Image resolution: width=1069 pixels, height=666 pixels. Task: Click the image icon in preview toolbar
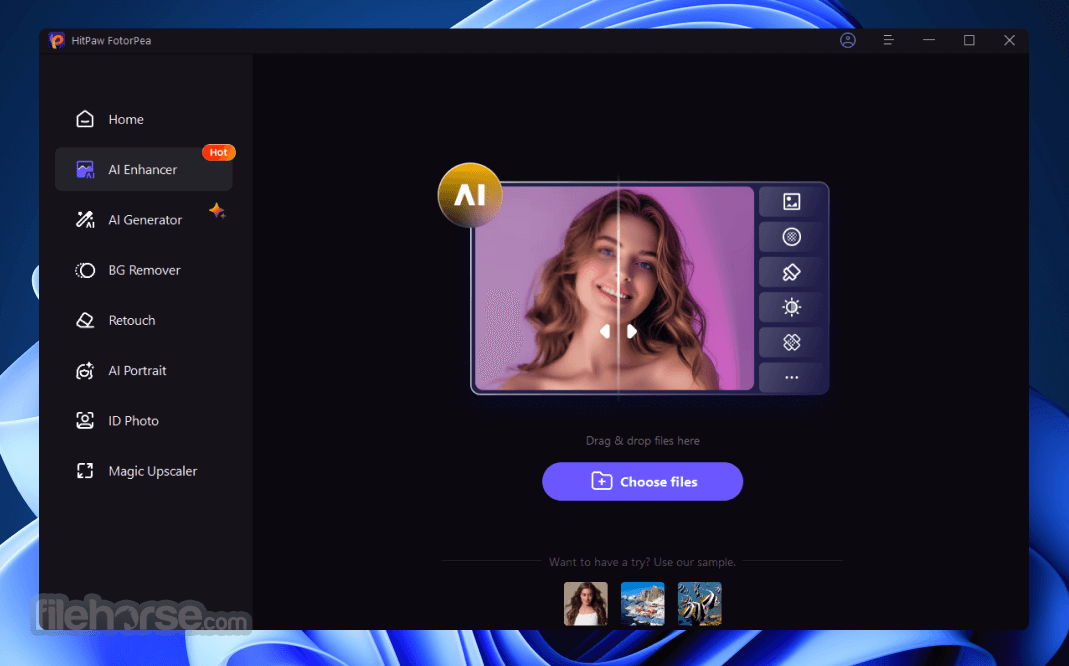(791, 201)
